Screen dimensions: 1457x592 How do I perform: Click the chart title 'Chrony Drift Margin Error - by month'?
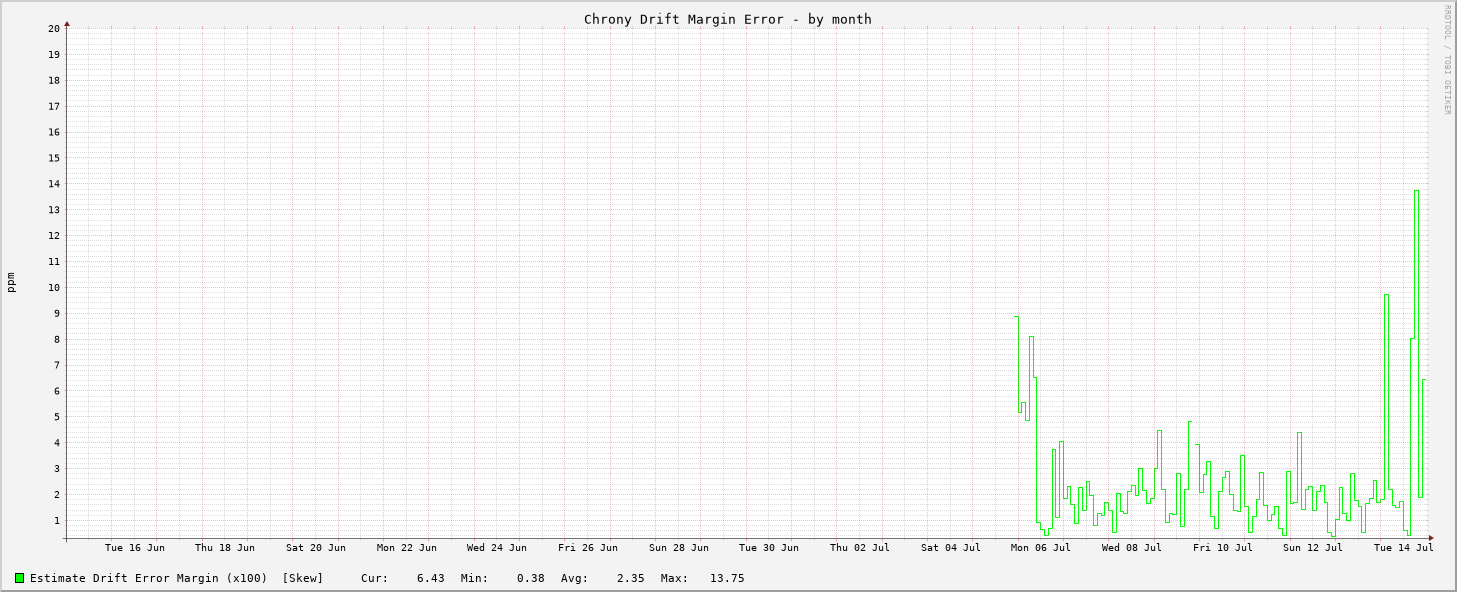tap(728, 19)
